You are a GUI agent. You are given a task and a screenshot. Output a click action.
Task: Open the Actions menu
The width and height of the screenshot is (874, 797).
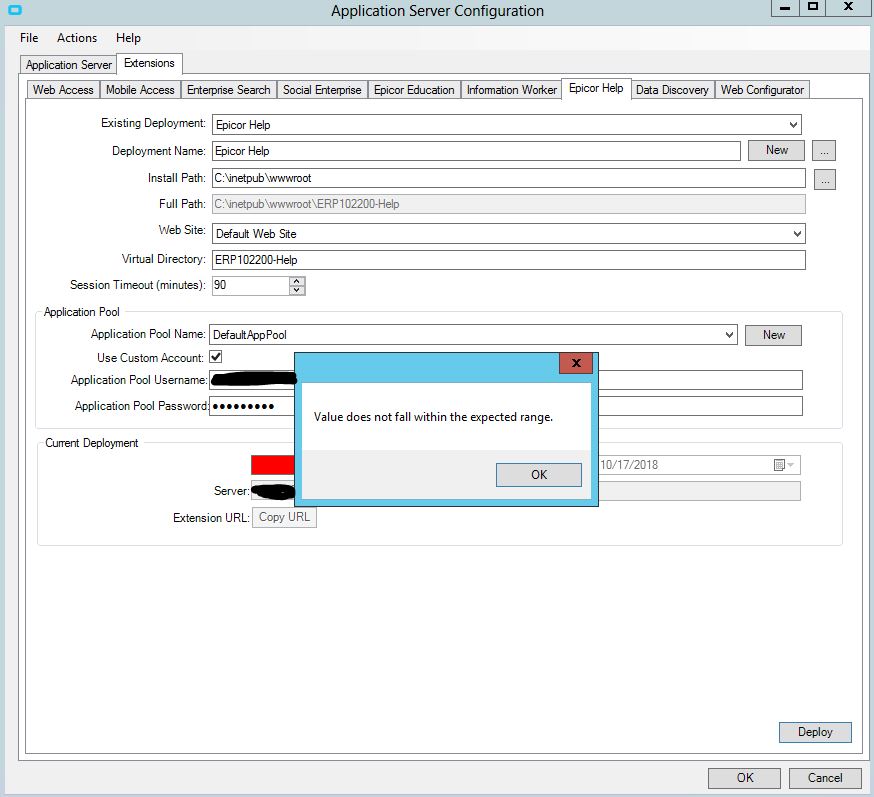[x=77, y=38]
